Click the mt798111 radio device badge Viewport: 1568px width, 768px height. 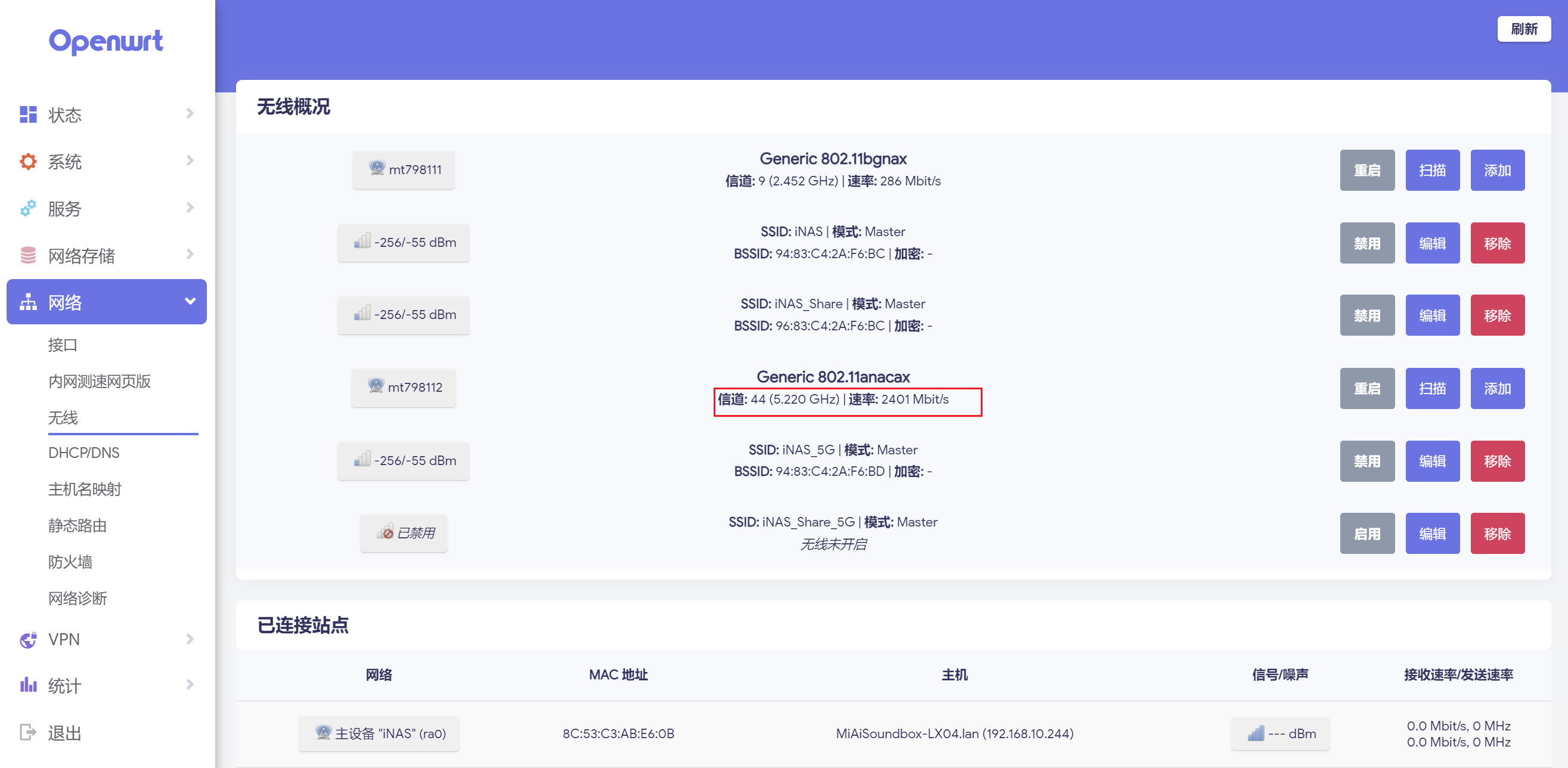[x=404, y=170]
